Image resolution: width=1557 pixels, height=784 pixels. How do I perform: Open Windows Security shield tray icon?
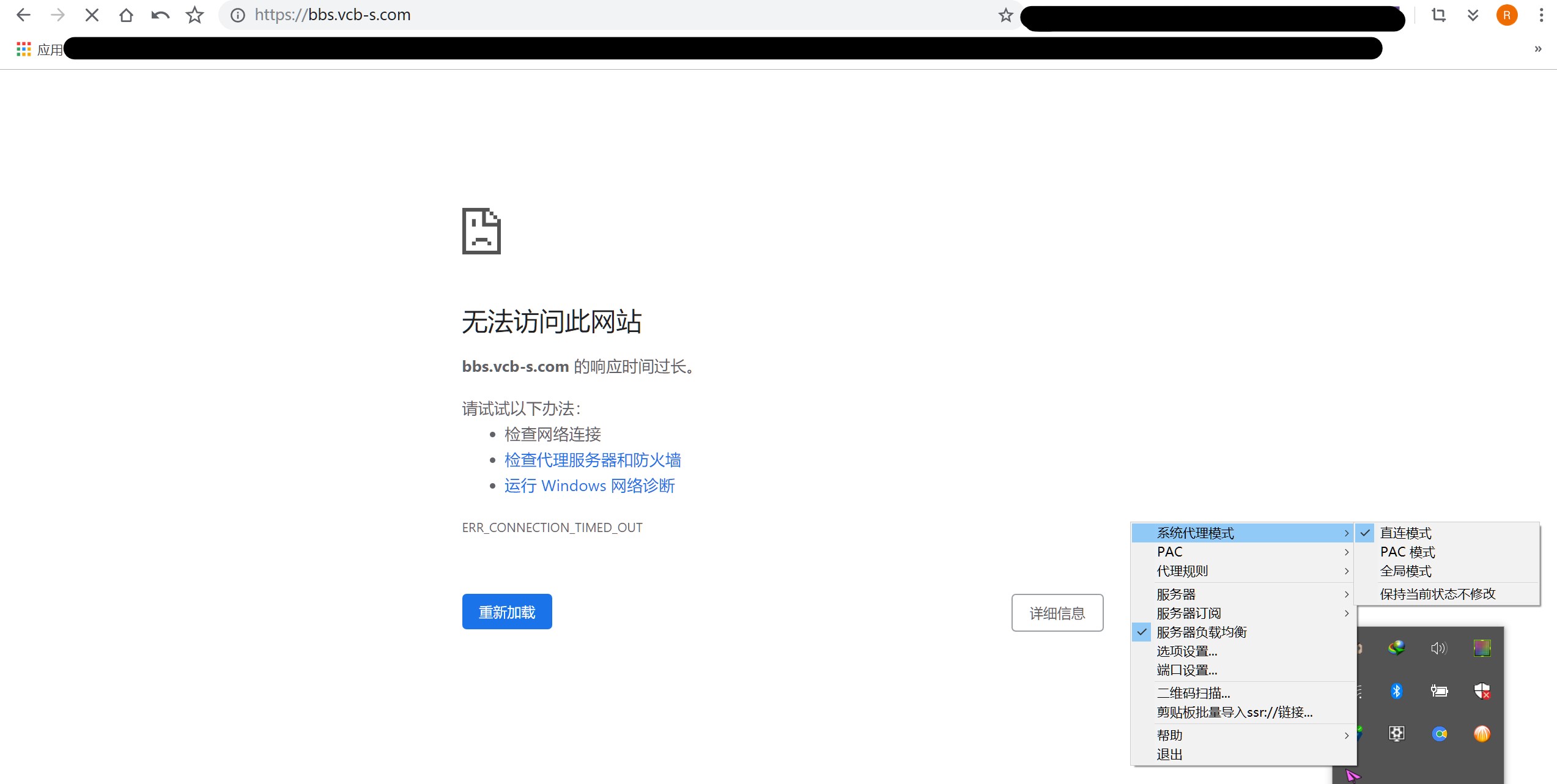[1482, 691]
